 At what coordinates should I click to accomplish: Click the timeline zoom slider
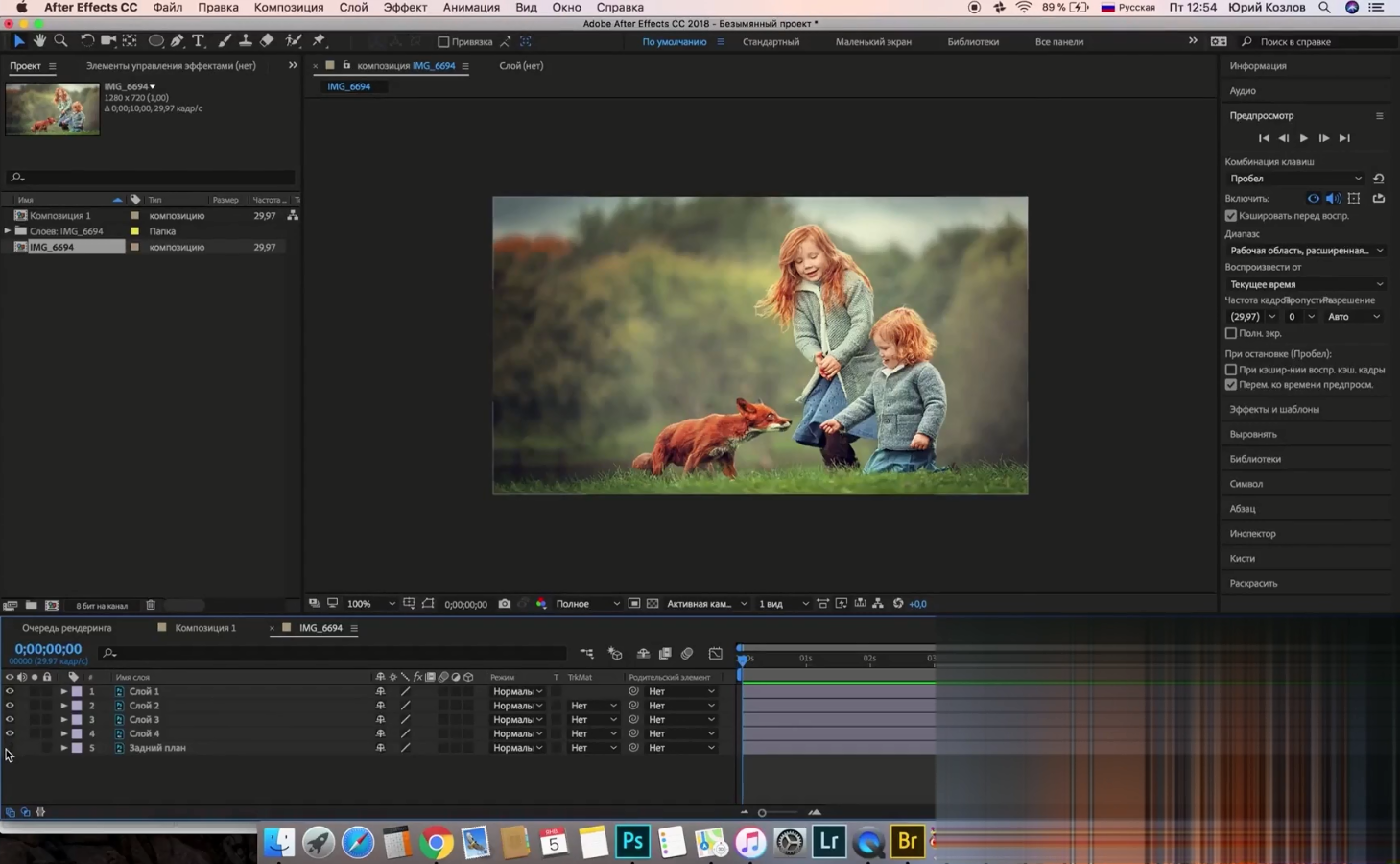[x=762, y=813]
